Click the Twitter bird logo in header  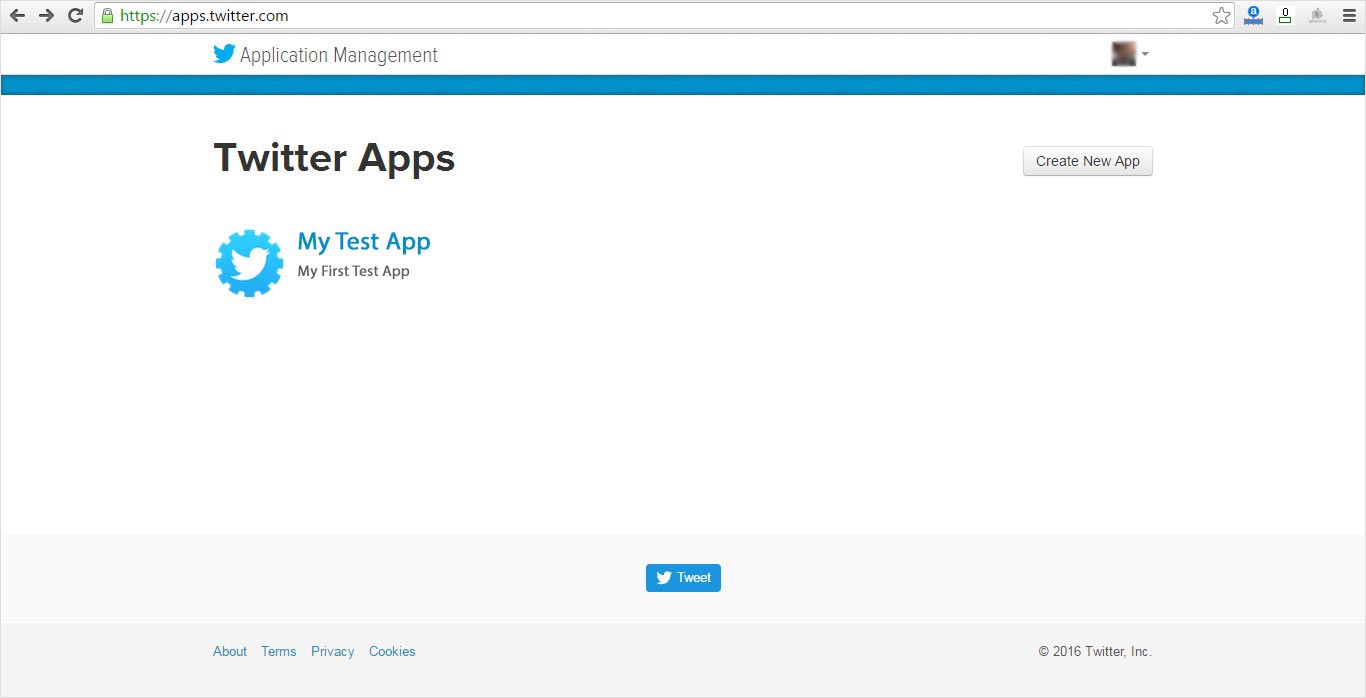click(224, 54)
